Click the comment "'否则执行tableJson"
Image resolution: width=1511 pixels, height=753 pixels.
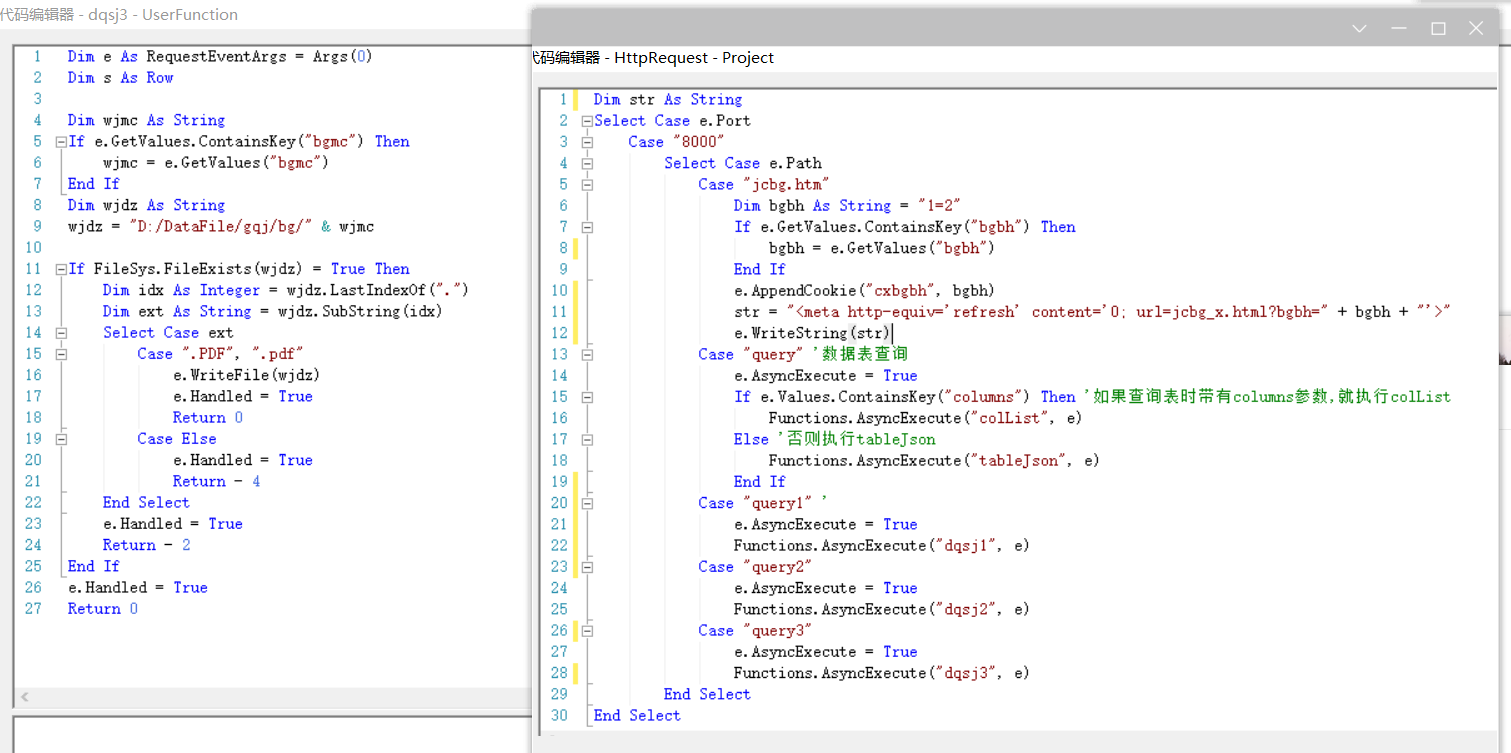click(856, 439)
